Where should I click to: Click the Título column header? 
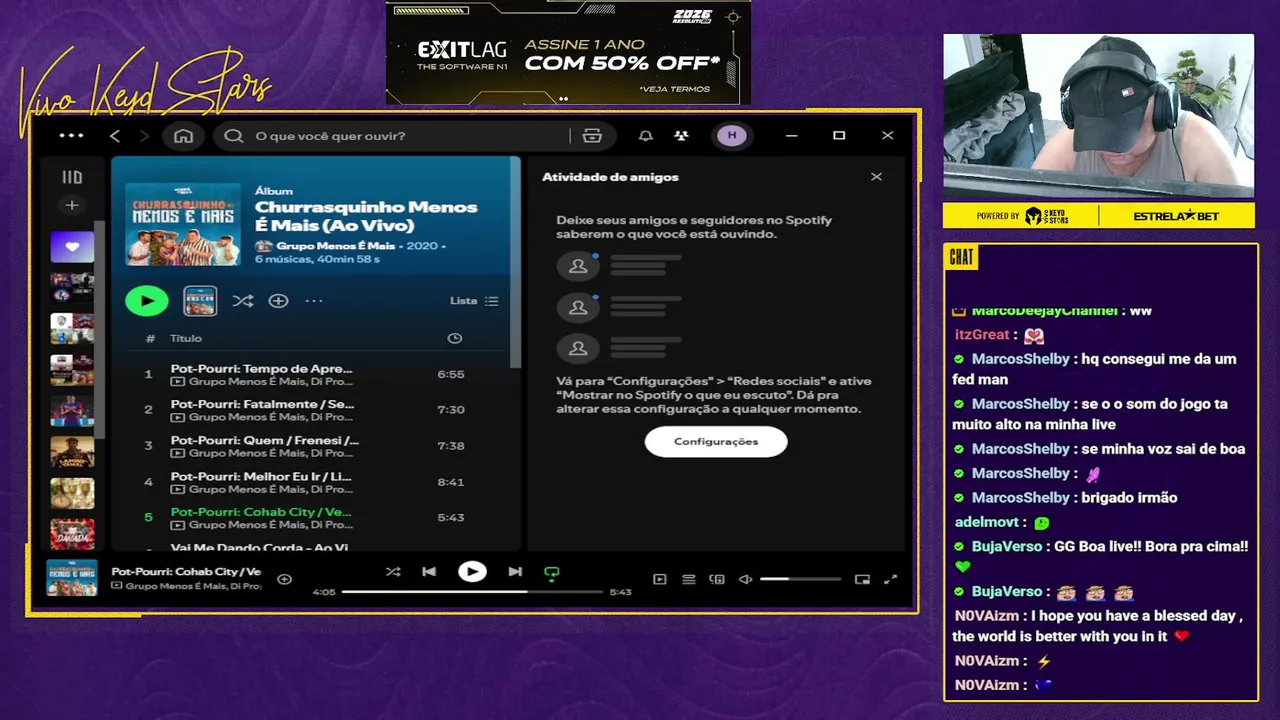(x=185, y=339)
